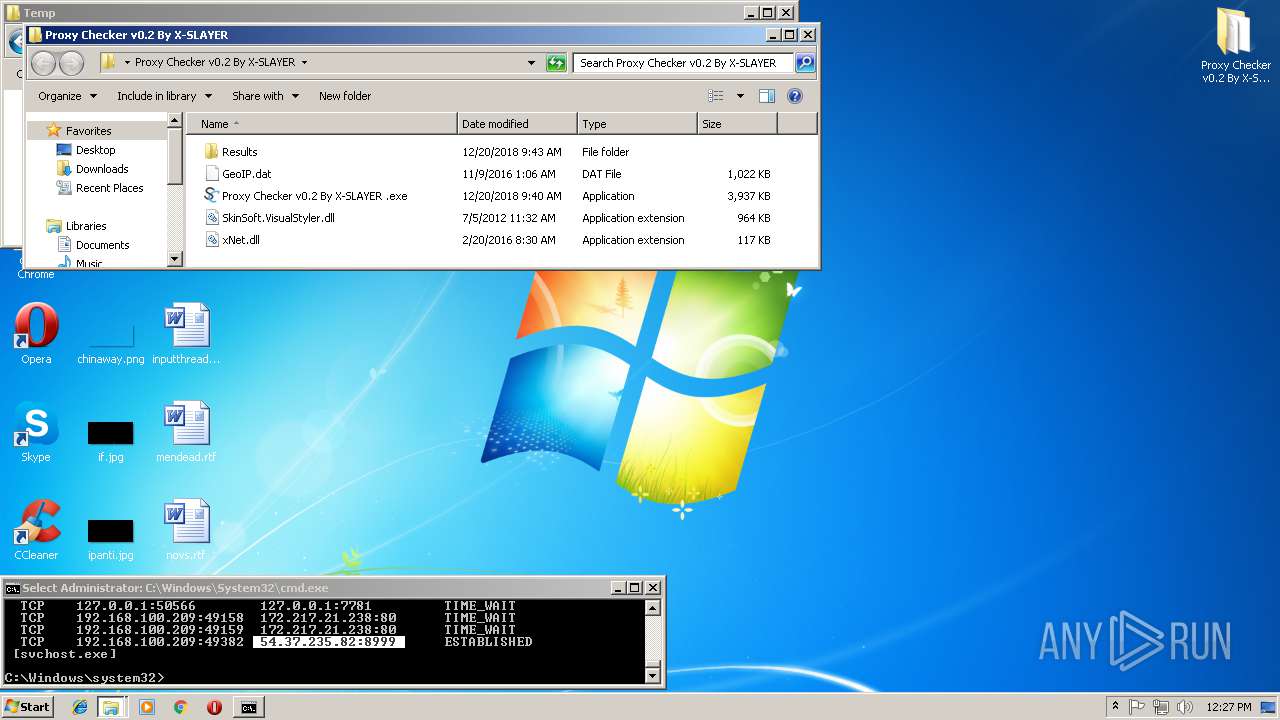Open Desktop in Favorites
This screenshot has height=720, width=1280.
tap(95, 150)
